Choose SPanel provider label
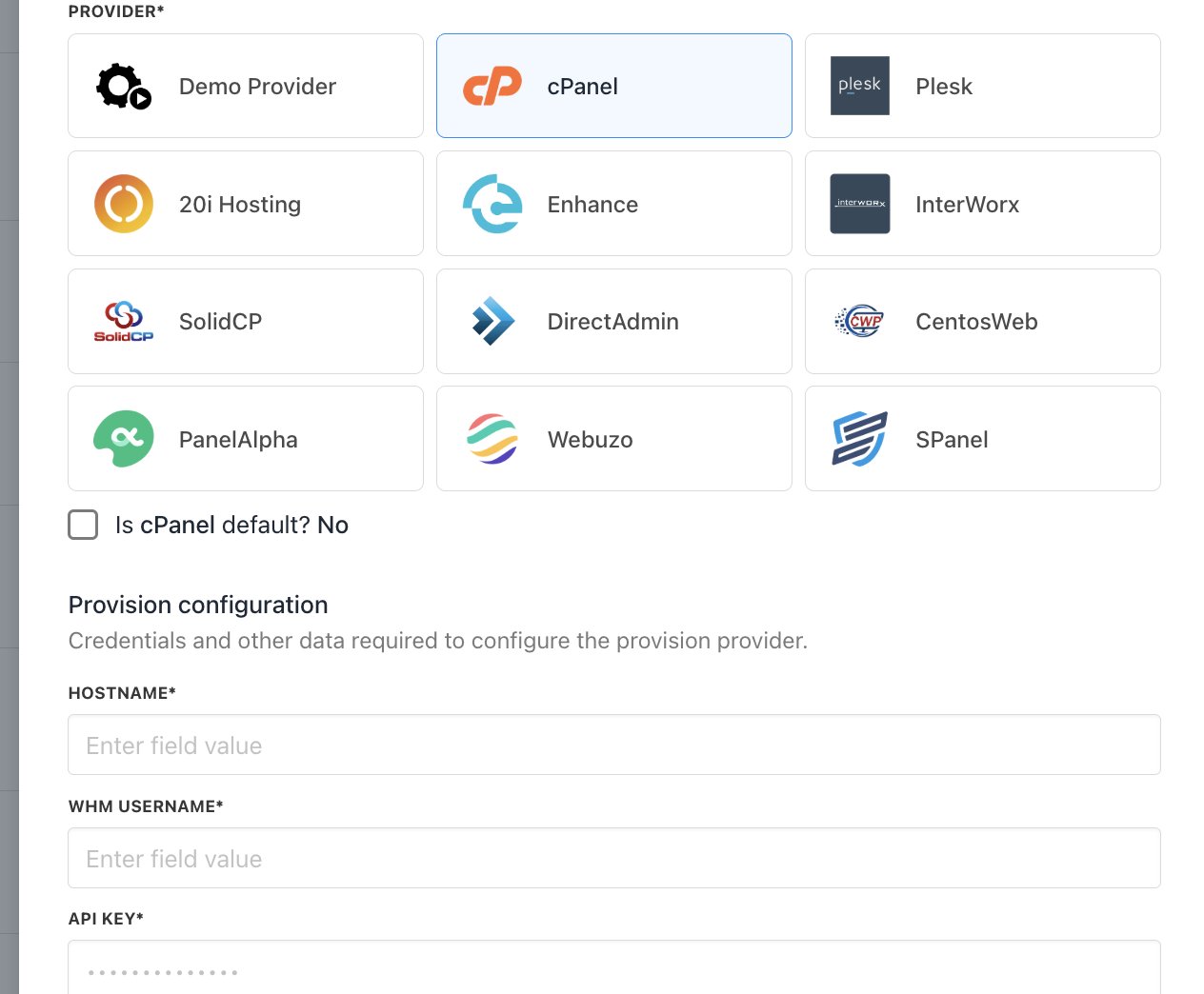The width and height of the screenshot is (1204, 994). pos(952,440)
